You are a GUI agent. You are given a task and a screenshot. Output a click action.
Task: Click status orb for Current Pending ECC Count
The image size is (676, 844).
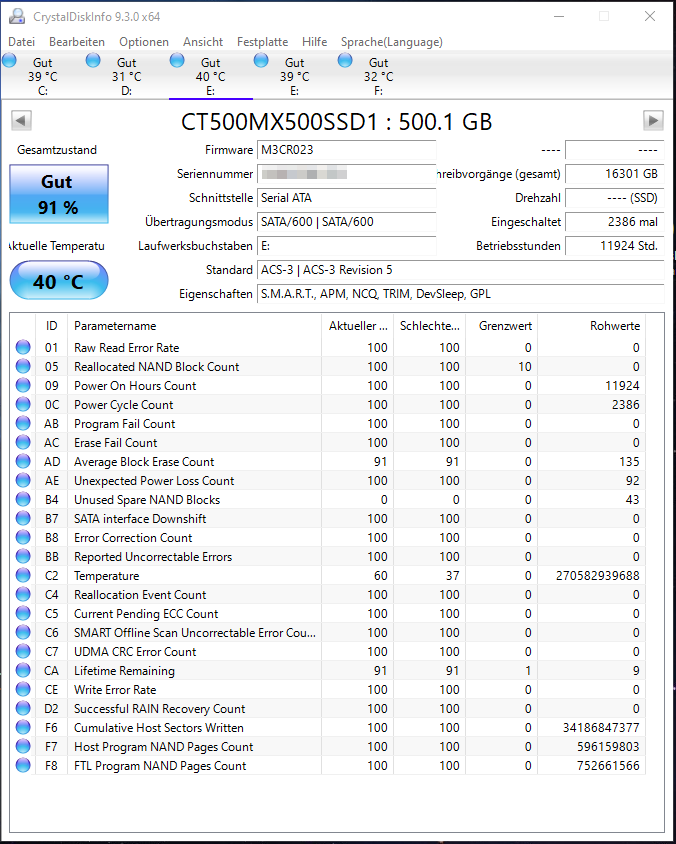coord(23,614)
